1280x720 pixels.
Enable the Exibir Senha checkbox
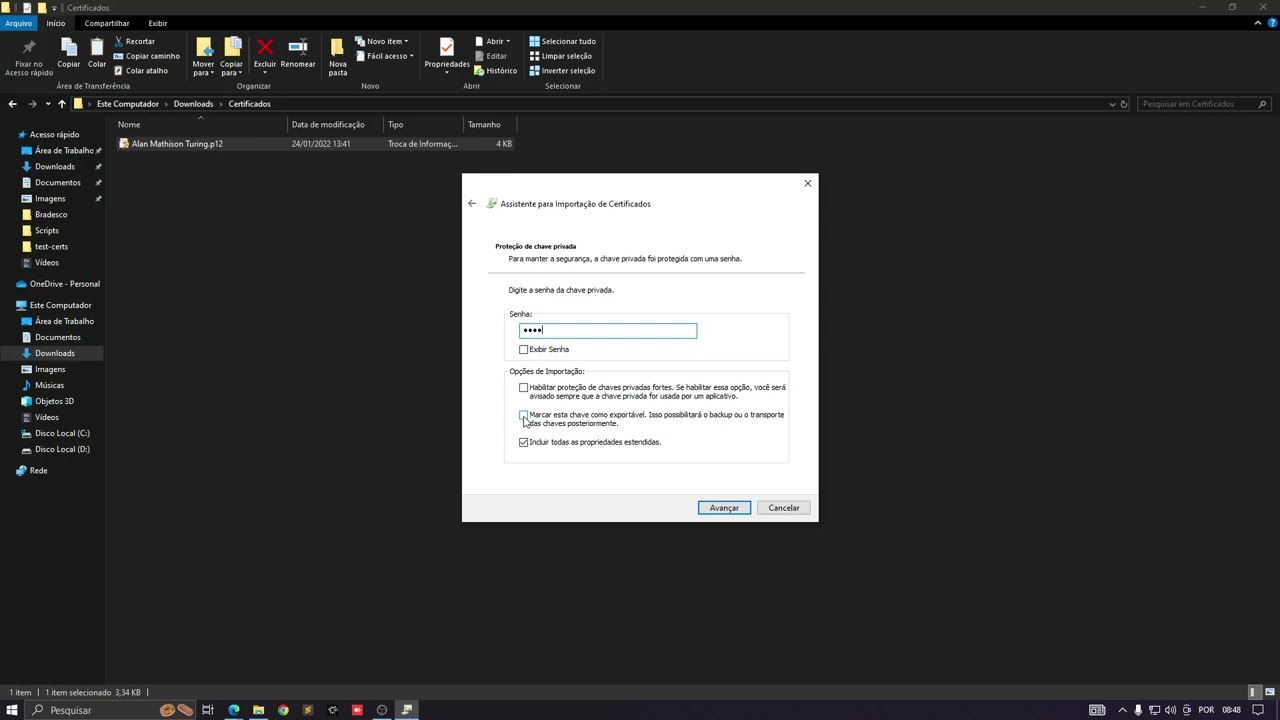[524, 350]
